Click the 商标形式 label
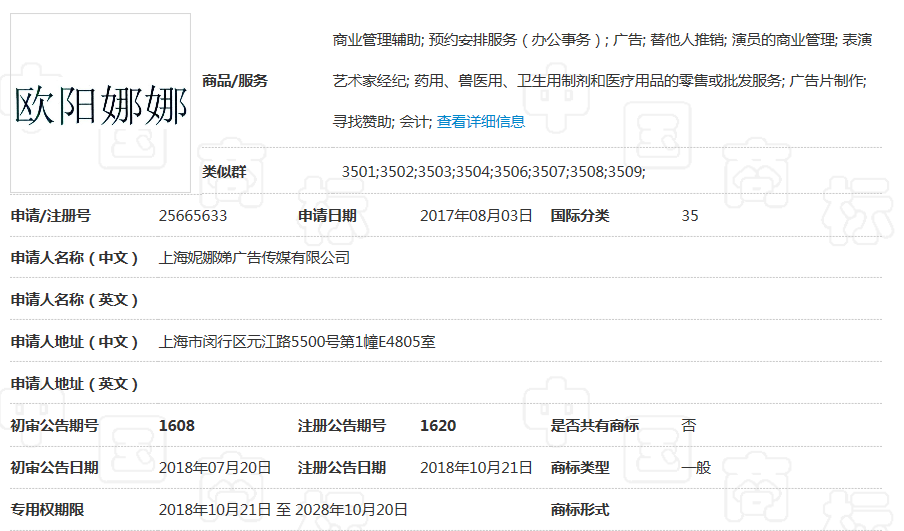 pos(580,510)
